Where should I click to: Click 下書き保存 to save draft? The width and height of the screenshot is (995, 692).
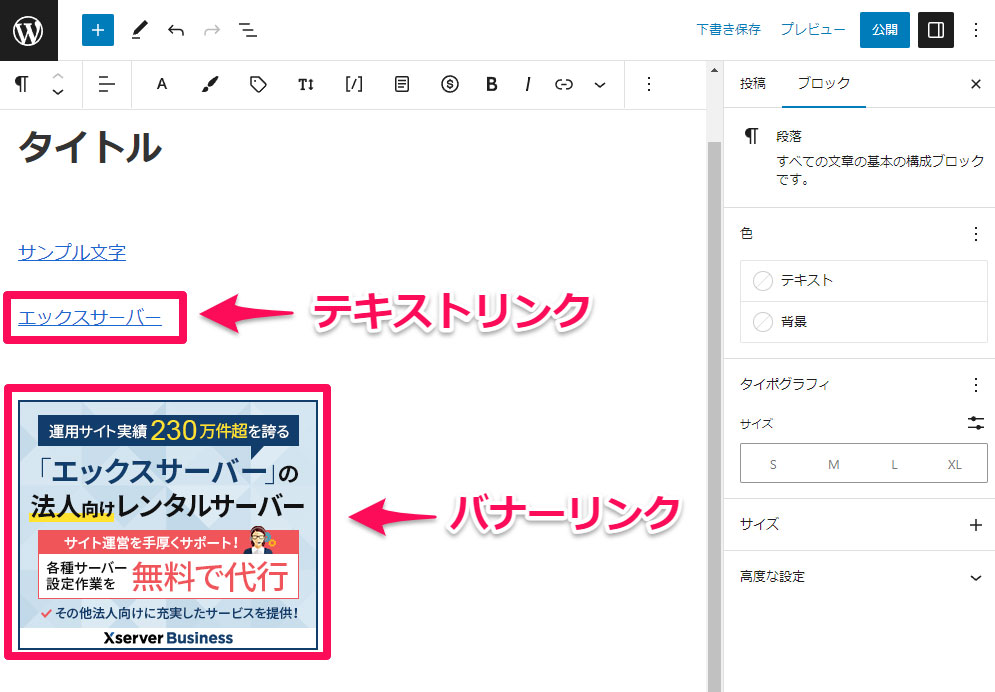[728, 30]
